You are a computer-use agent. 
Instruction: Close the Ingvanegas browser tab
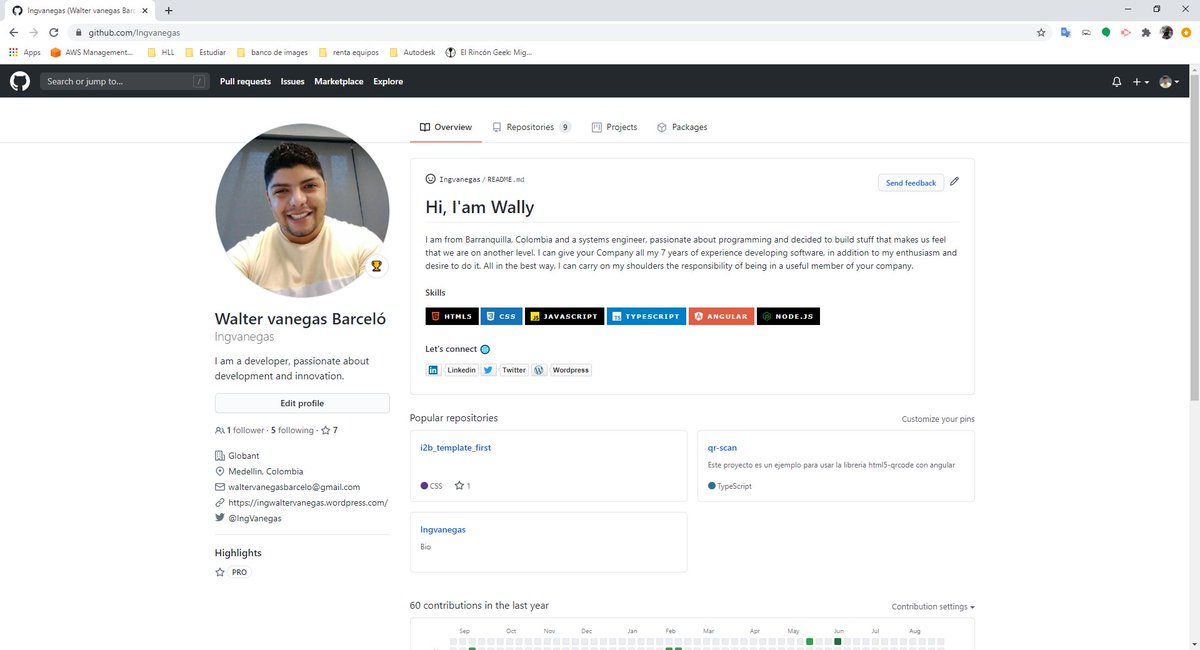[146, 10]
